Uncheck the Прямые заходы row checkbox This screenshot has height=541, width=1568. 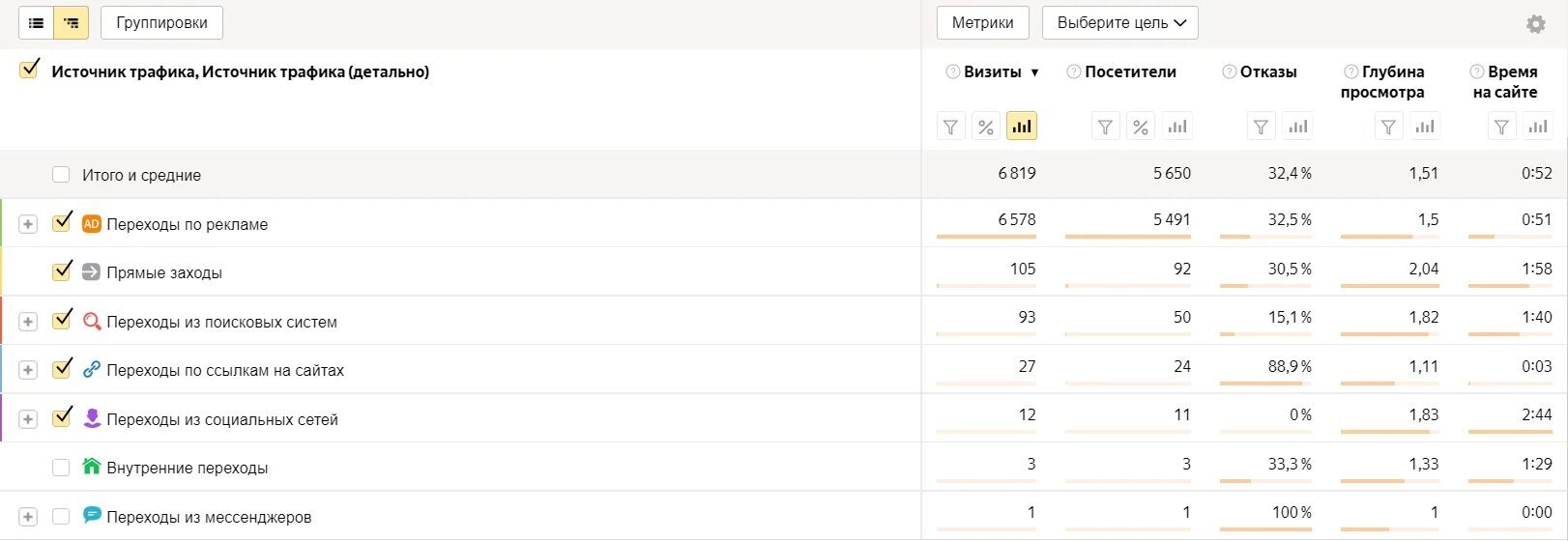pos(62,271)
